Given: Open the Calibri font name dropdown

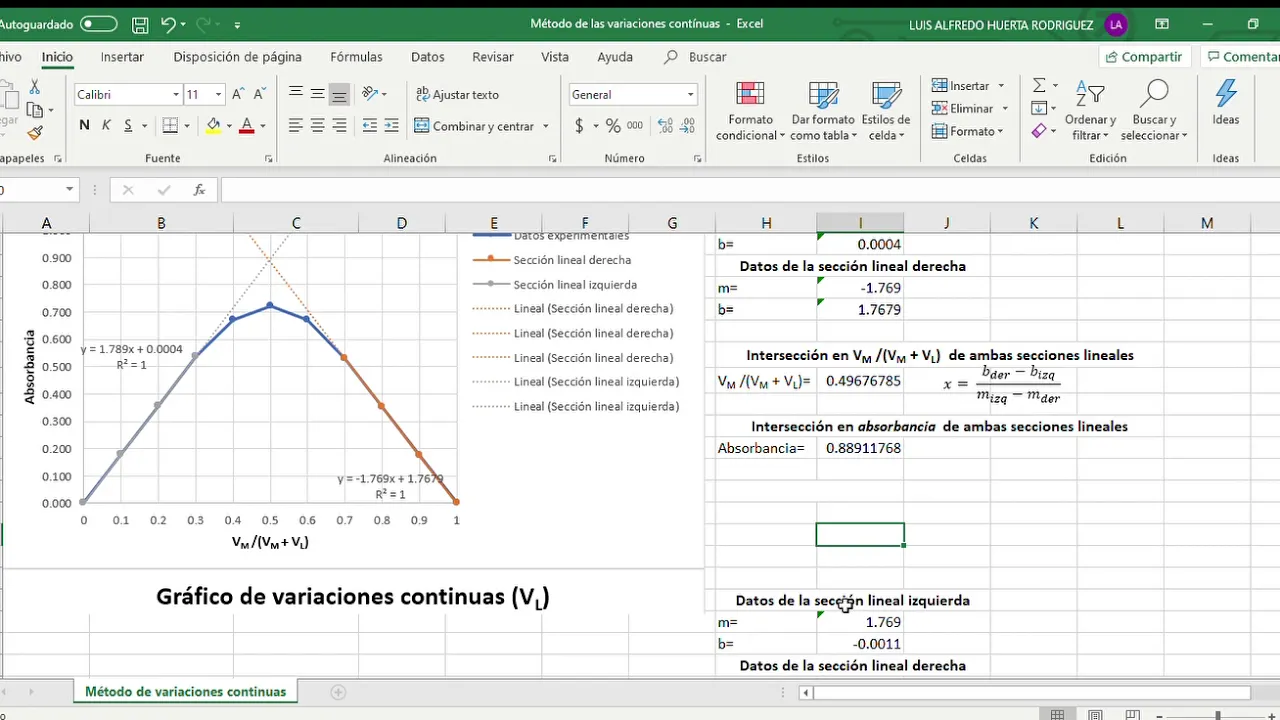Looking at the screenshot, I should pos(176,95).
